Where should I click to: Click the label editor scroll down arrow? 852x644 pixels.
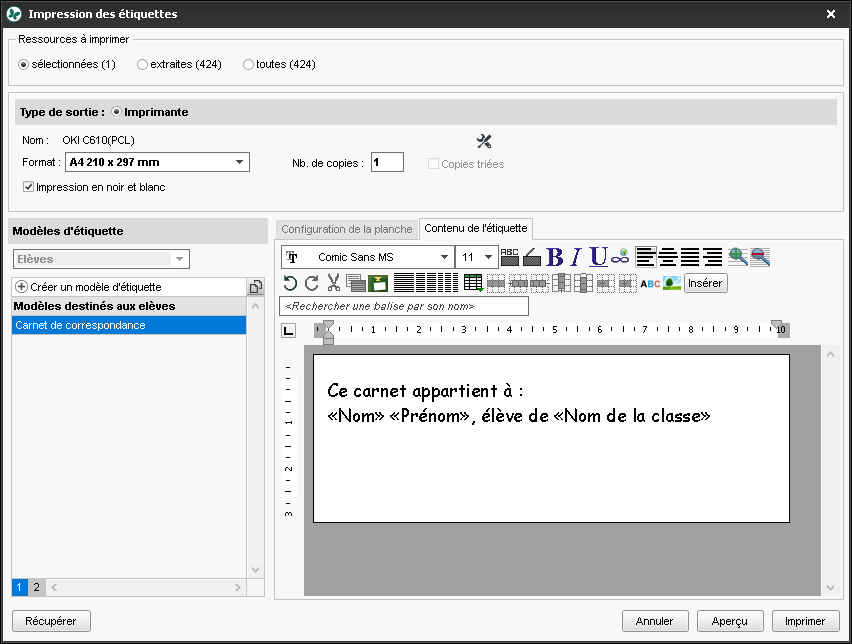[830, 587]
